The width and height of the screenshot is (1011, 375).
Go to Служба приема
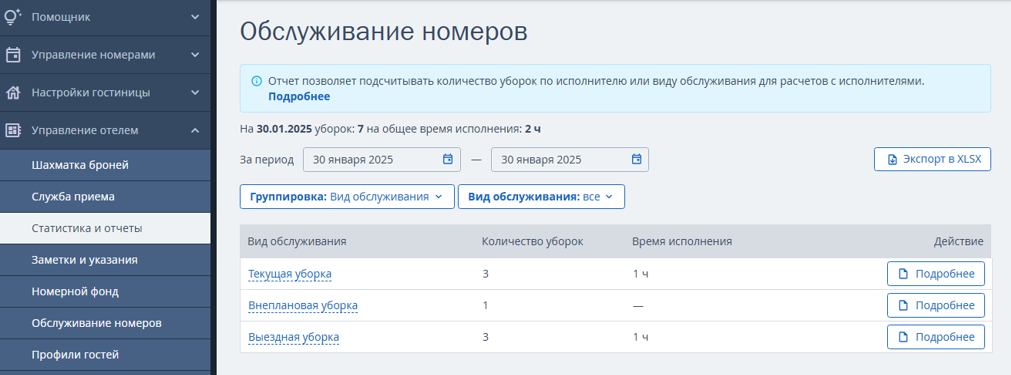pyautogui.click(x=105, y=197)
